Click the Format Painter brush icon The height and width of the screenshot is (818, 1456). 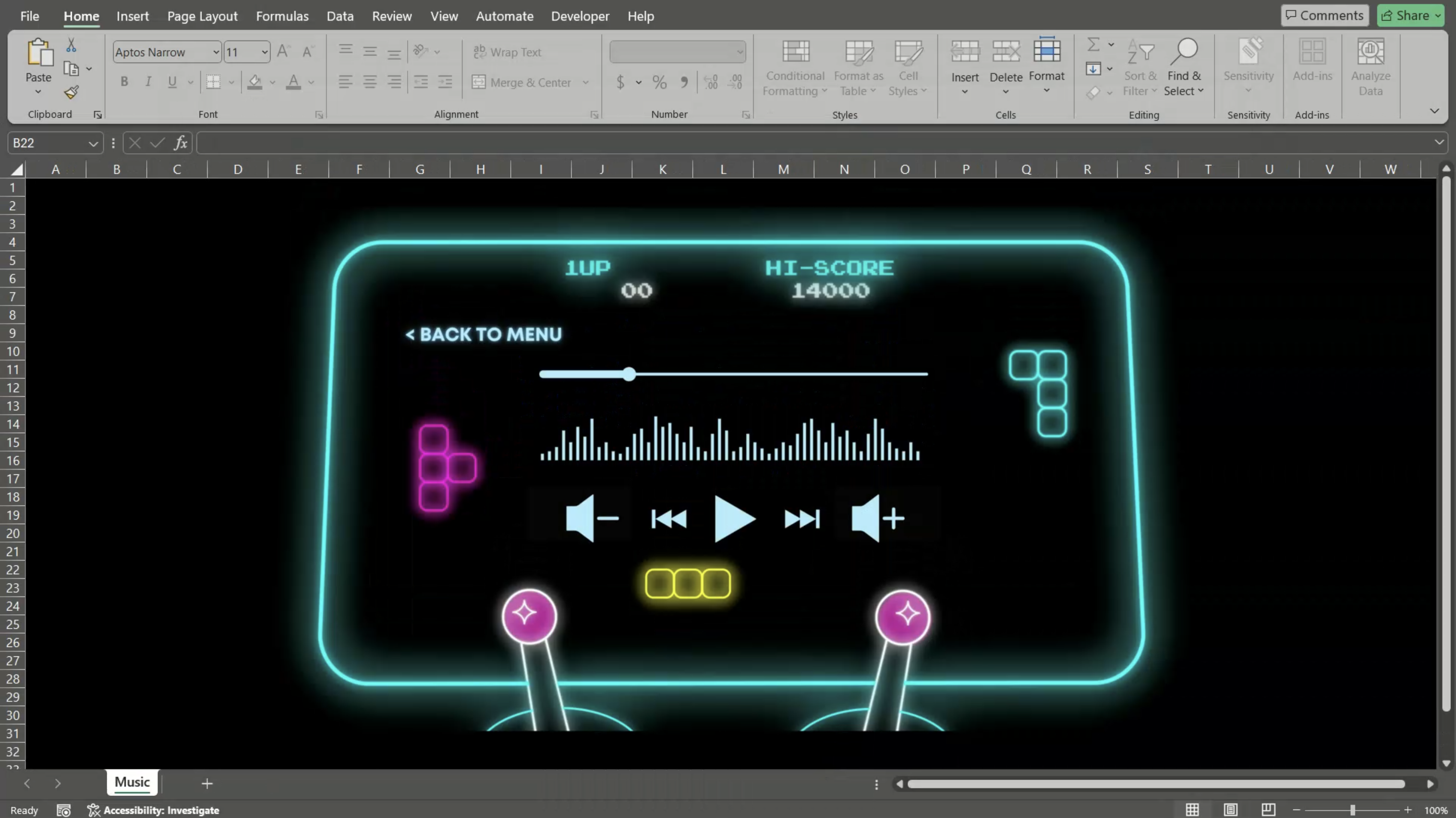point(71,92)
